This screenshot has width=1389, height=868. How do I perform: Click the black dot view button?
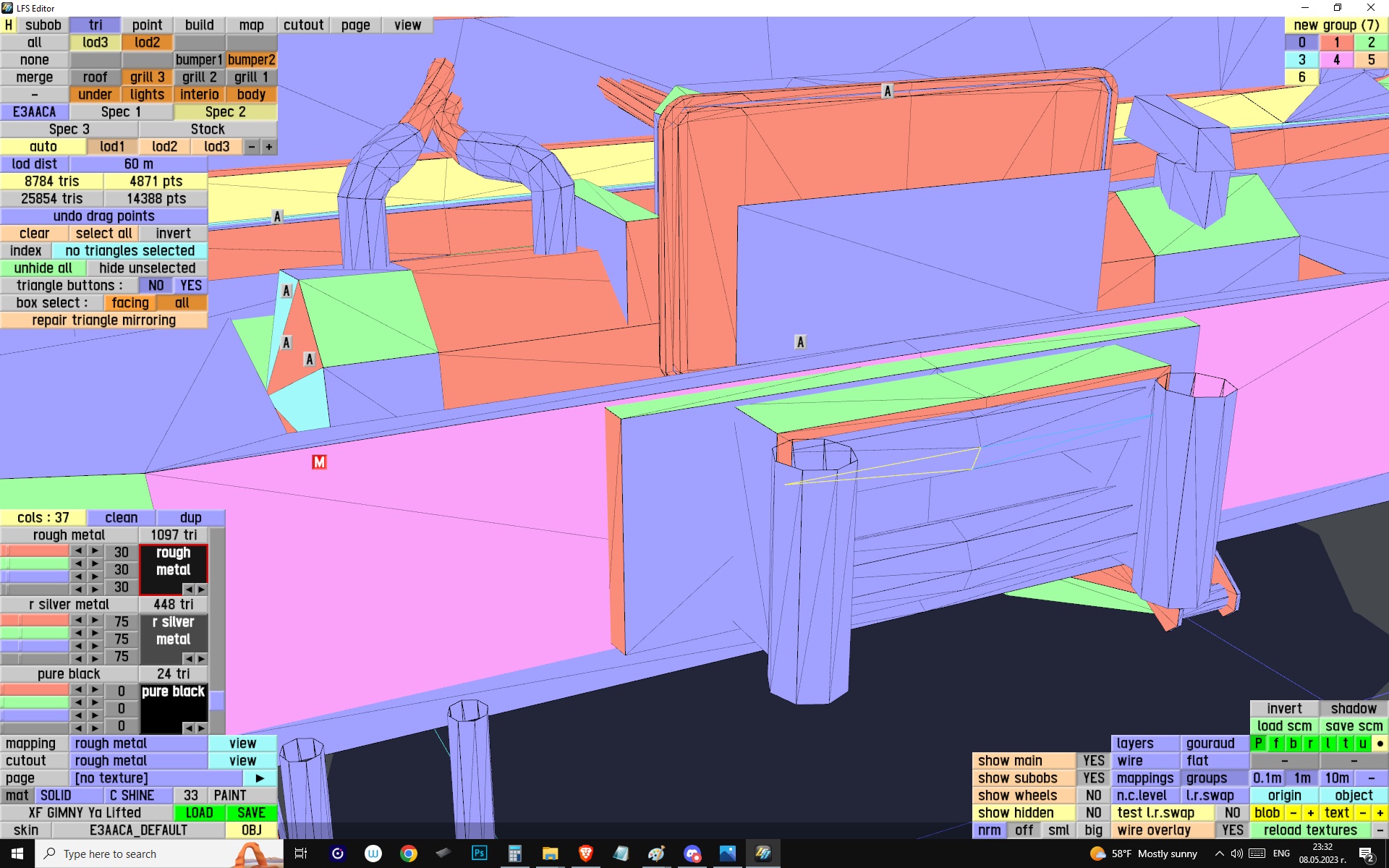pos(1380,744)
